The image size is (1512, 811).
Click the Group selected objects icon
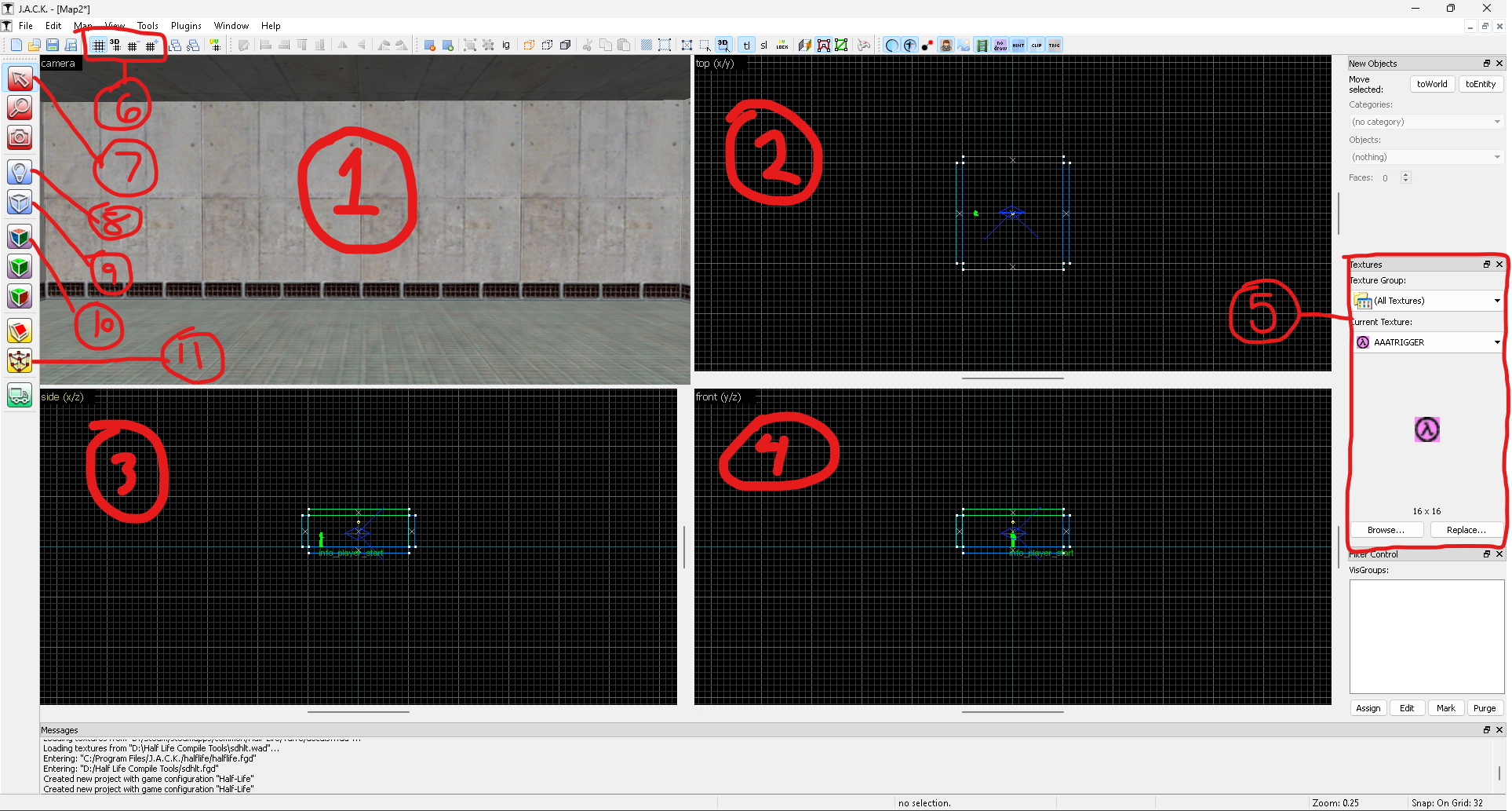pos(469,45)
